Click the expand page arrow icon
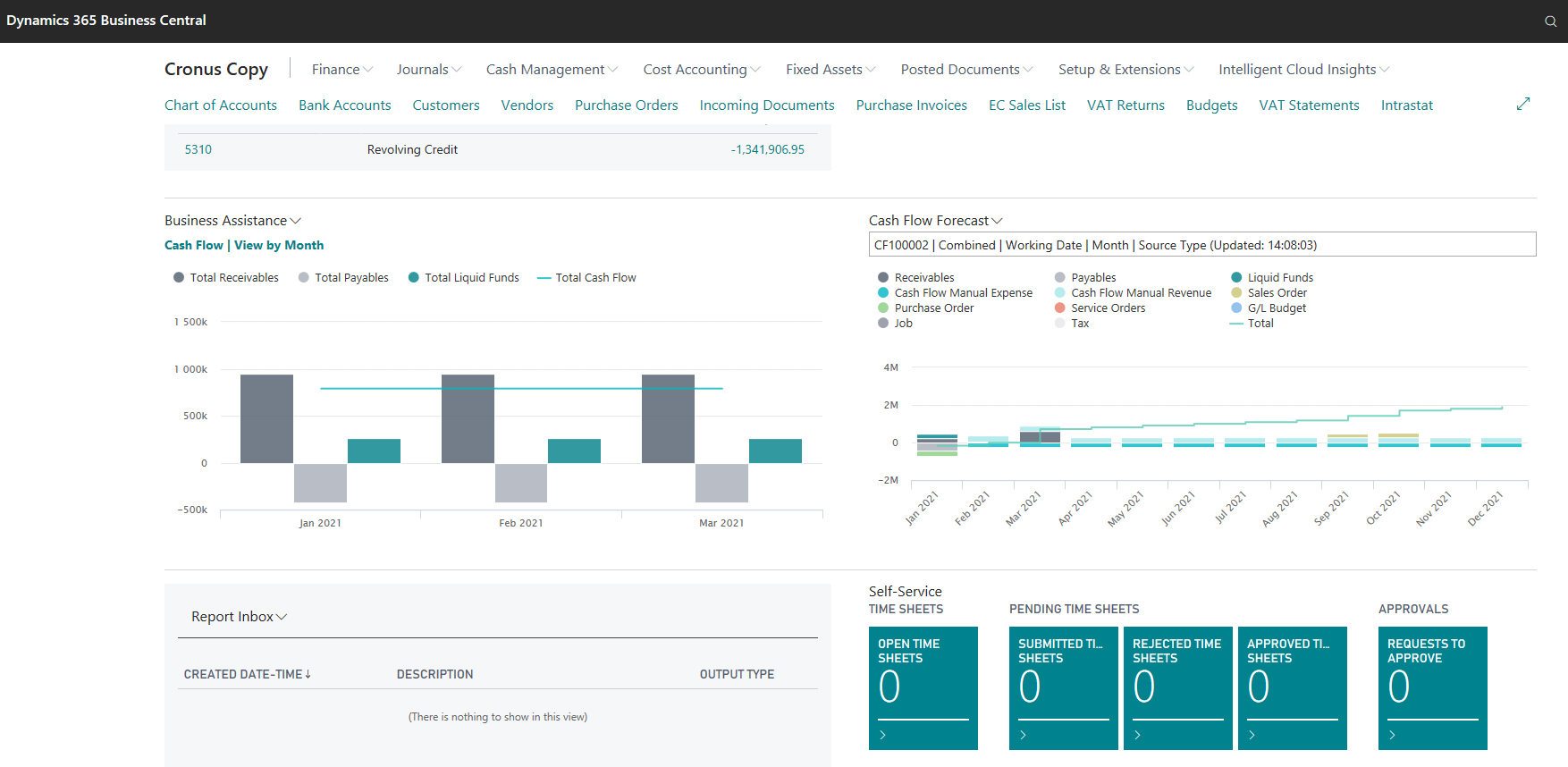The width and height of the screenshot is (1568, 767). coord(1523,105)
